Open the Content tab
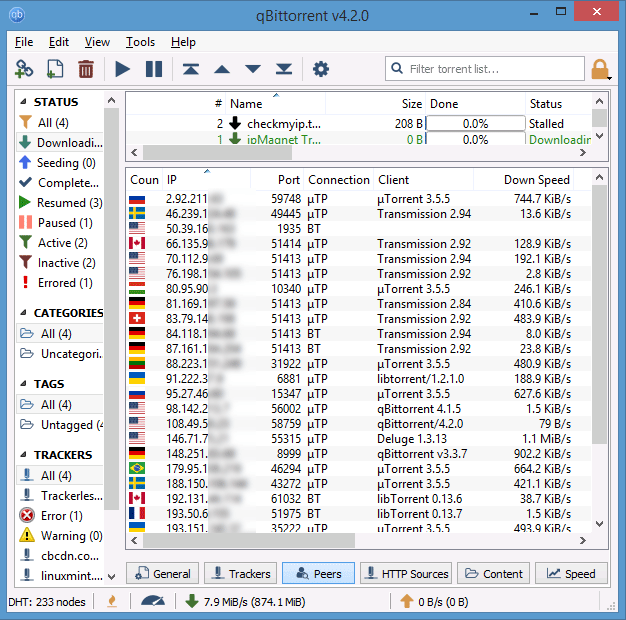Viewport: 626px width, 620px height. [x=493, y=574]
